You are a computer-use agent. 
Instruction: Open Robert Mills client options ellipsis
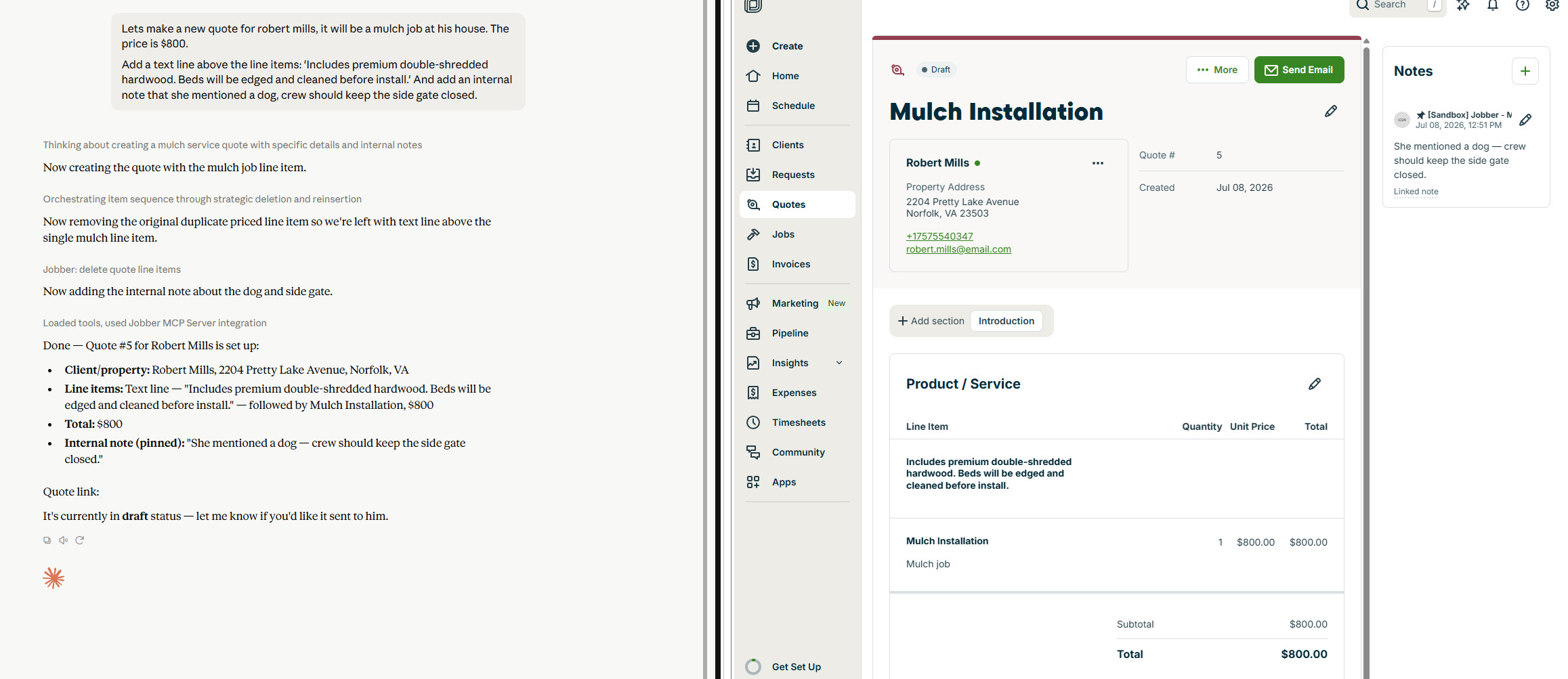tap(1097, 163)
